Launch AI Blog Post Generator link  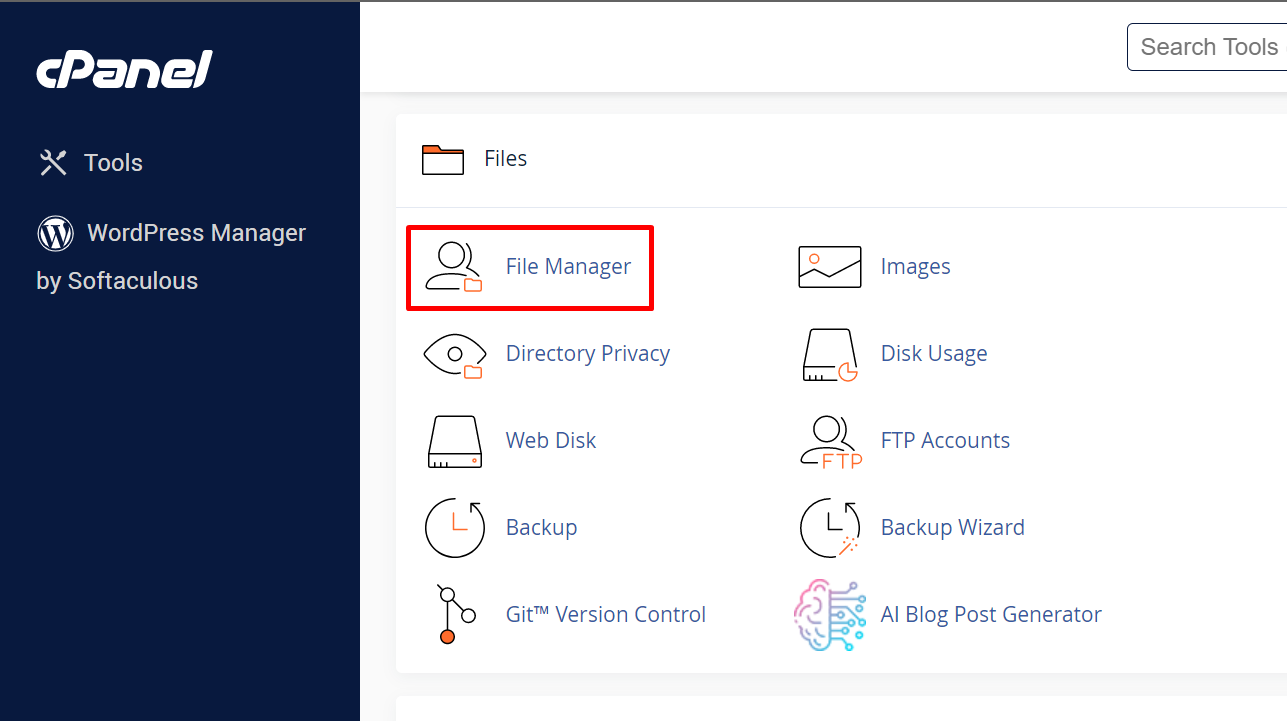click(992, 615)
